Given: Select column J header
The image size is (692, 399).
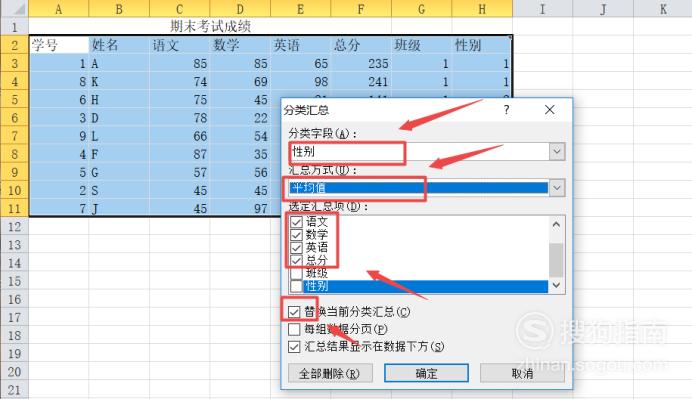Looking at the screenshot, I should pyautogui.click(x=603, y=9).
